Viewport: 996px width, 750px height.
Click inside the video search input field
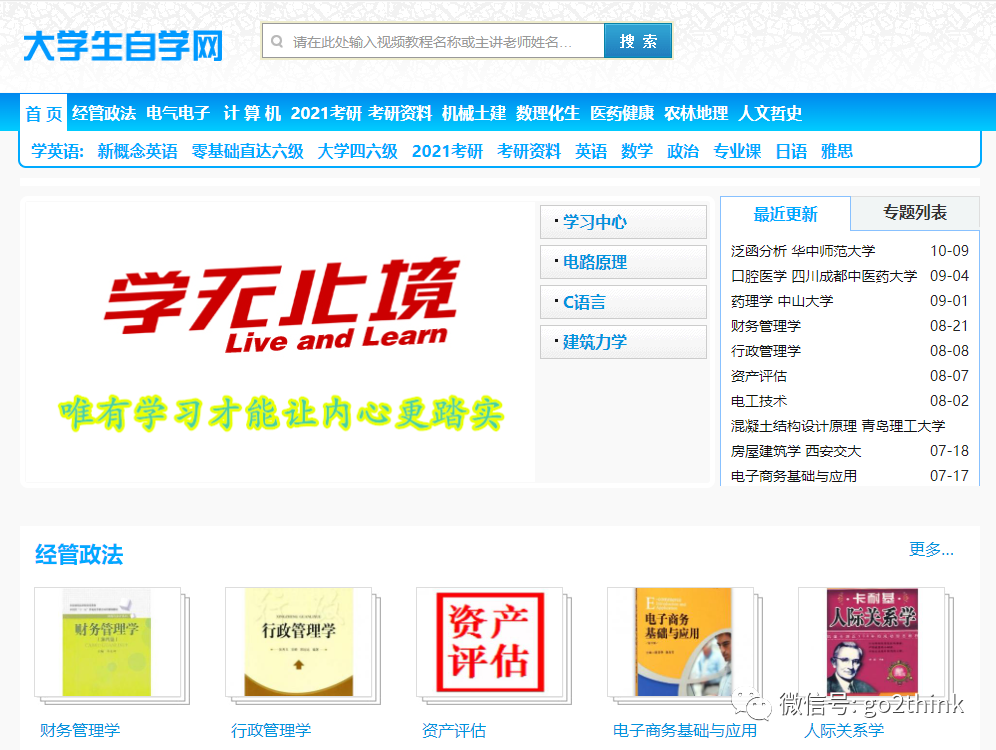tap(430, 41)
